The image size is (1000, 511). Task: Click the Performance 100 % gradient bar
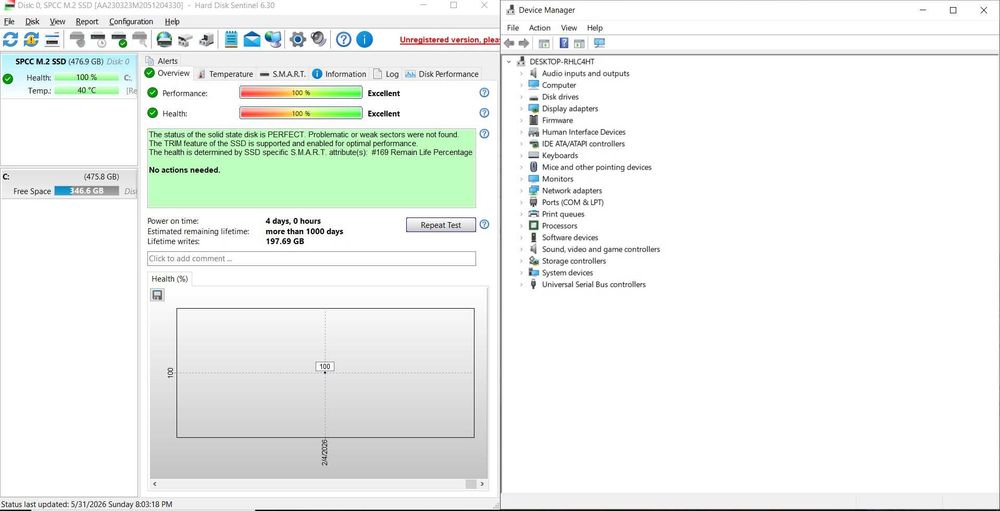coord(301,93)
